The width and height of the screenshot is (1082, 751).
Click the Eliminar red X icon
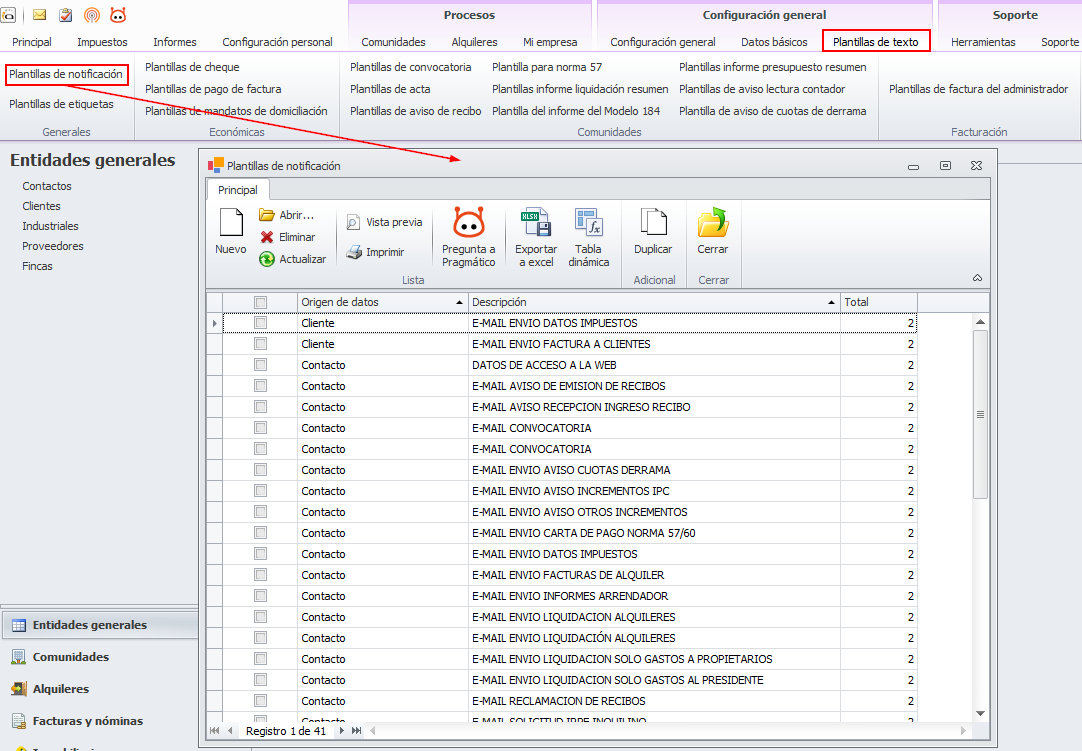[x=267, y=237]
